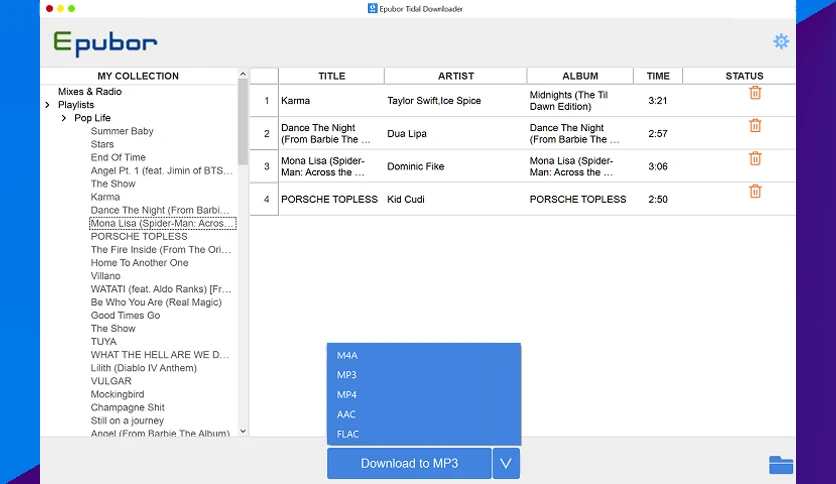The height and width of the screenshot is (484, 836).
Task: Select the VULGAR track
Action: (x=111, y=381)
